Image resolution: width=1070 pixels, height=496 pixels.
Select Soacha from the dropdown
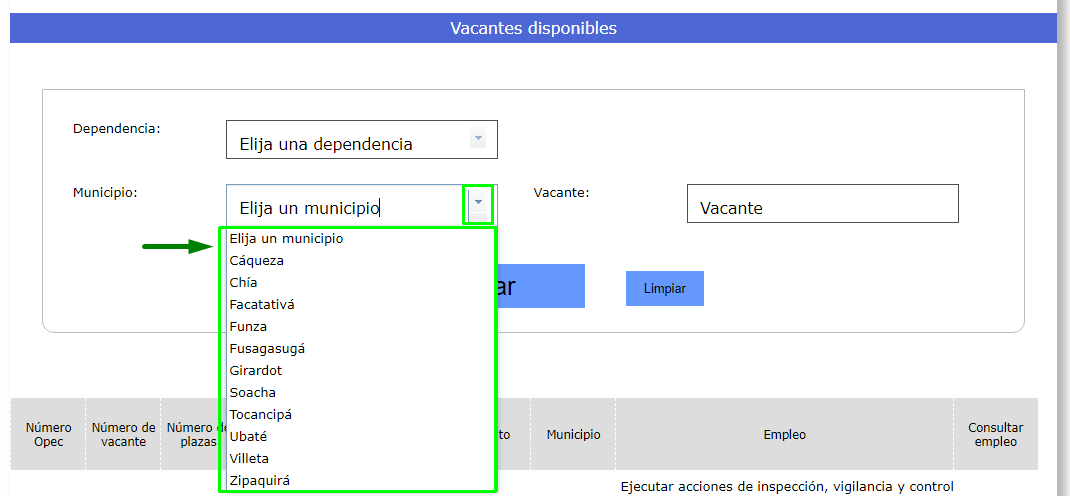pos(253,393)
